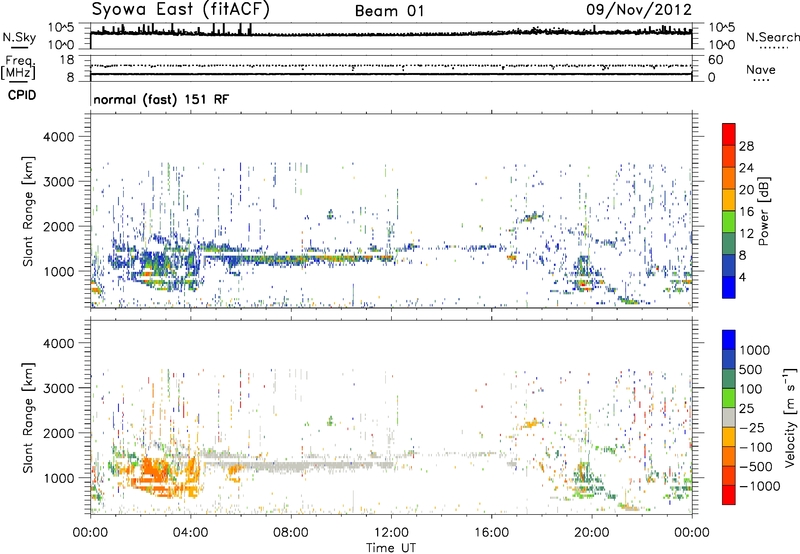Click the 'Syowa East (fitACF)' title
This screenshot has width=800, height=554.
[181, 10]
